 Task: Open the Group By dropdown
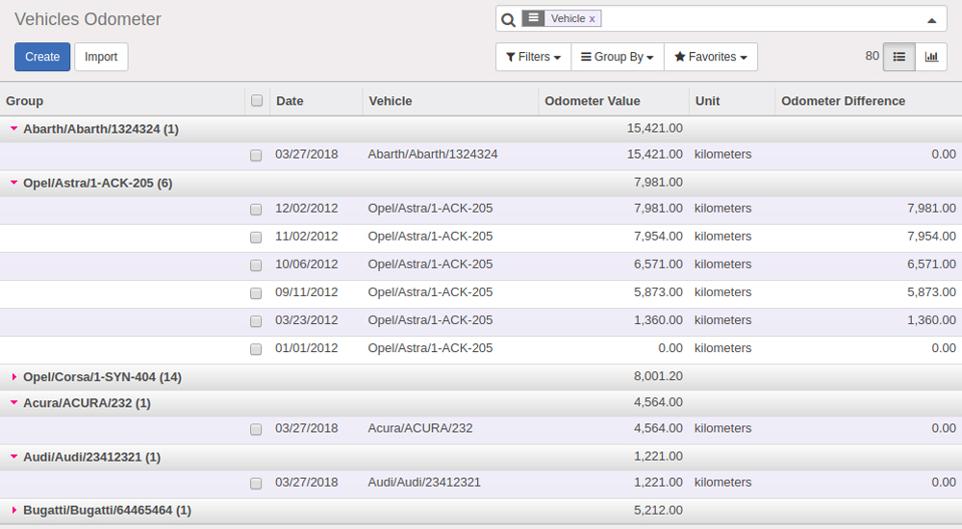617,57
